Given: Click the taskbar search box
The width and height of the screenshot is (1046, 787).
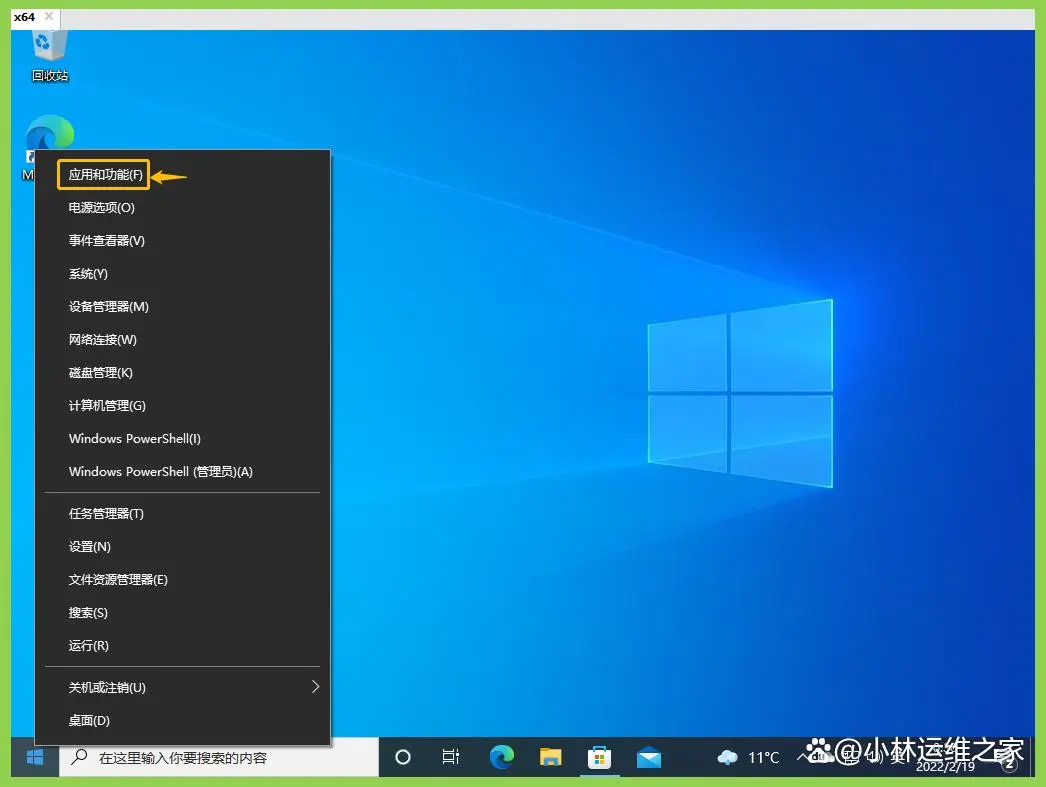Looking at the screenshot, I should [x=219, y=758].
